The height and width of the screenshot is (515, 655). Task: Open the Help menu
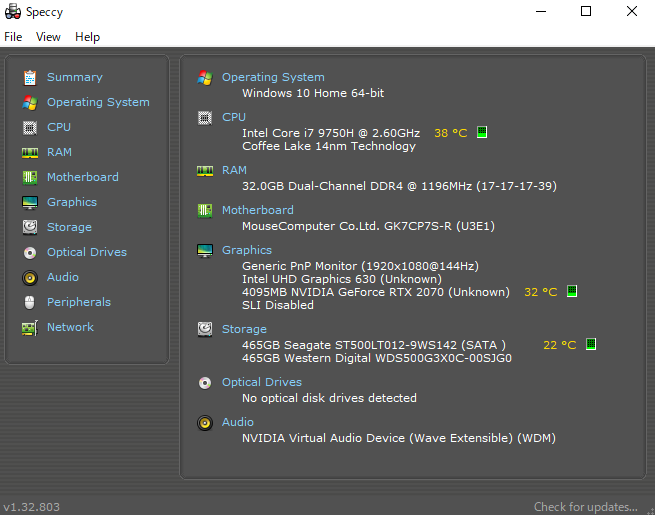tap(87, 37)
